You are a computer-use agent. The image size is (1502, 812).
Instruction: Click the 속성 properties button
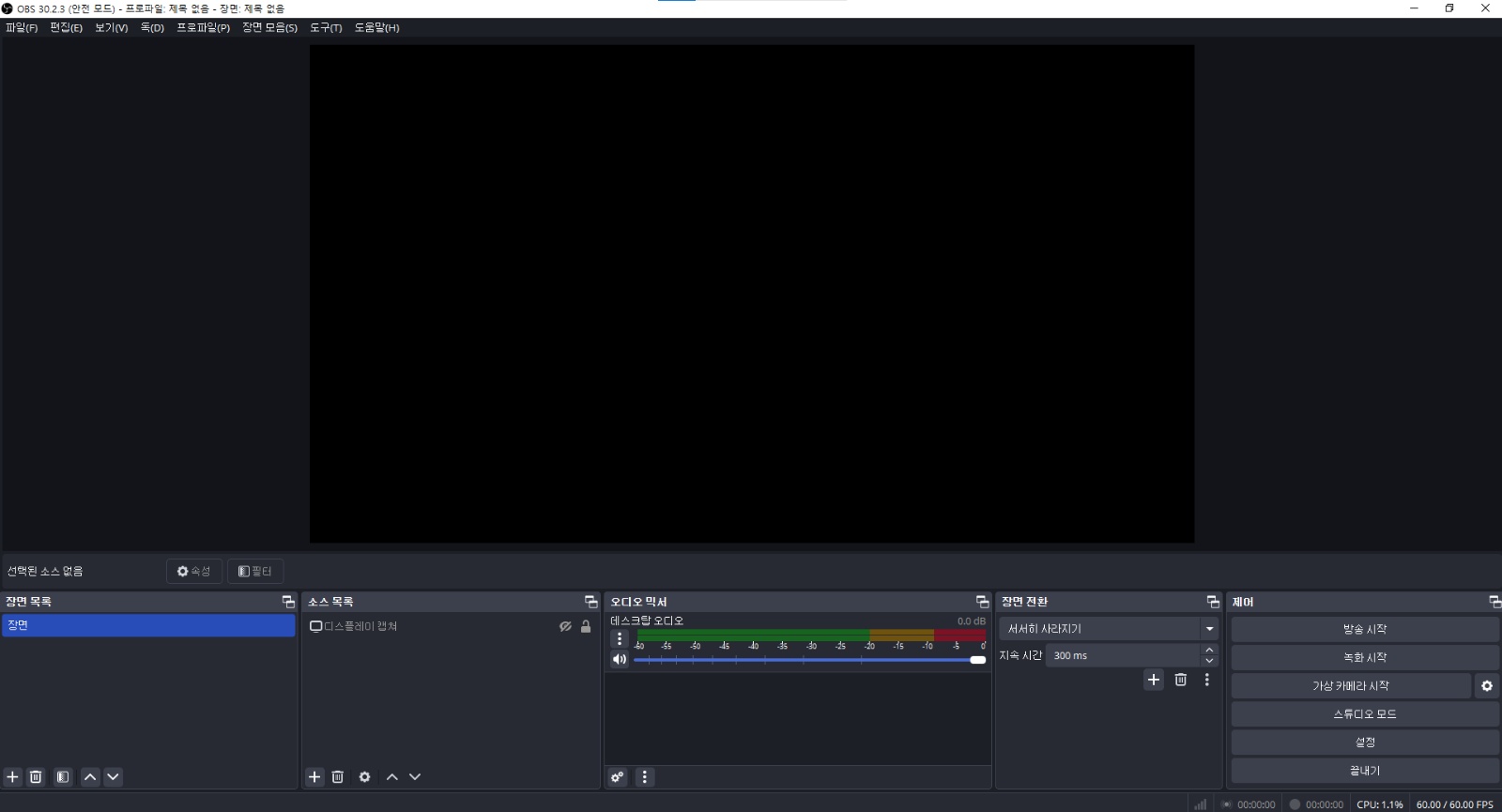pos(194,571)
